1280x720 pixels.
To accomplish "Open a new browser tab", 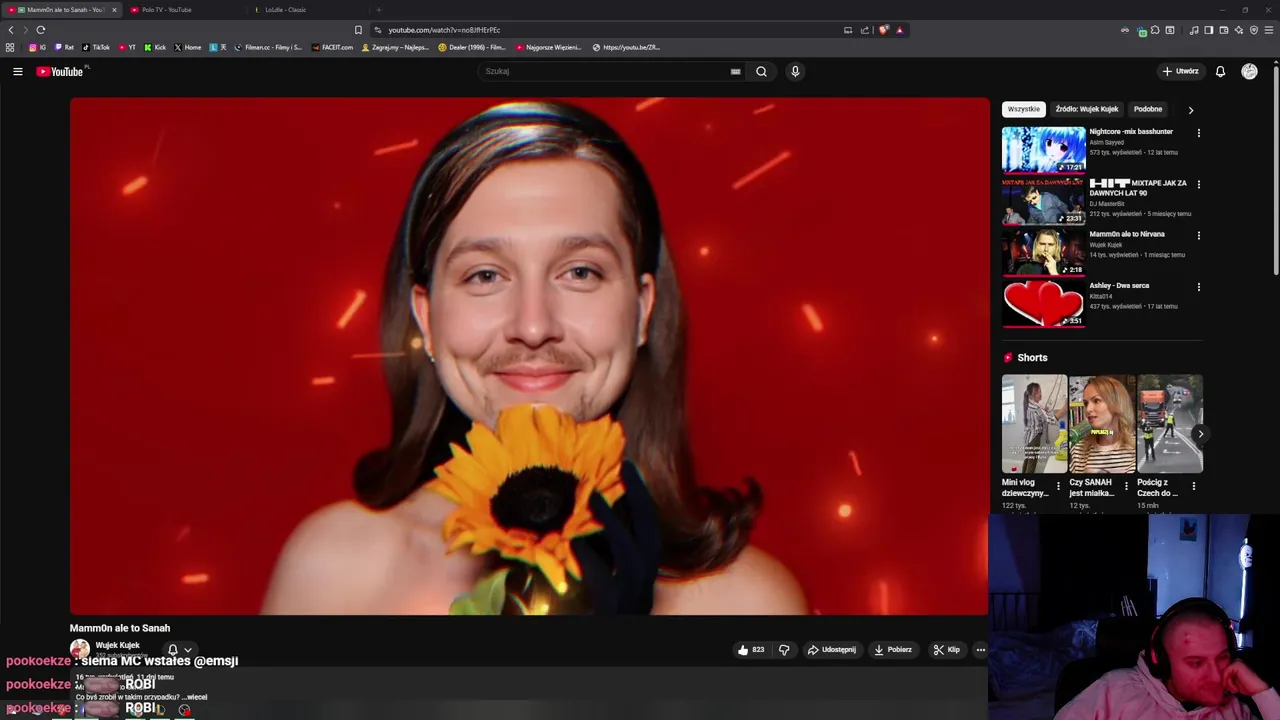I will point(378,10).
